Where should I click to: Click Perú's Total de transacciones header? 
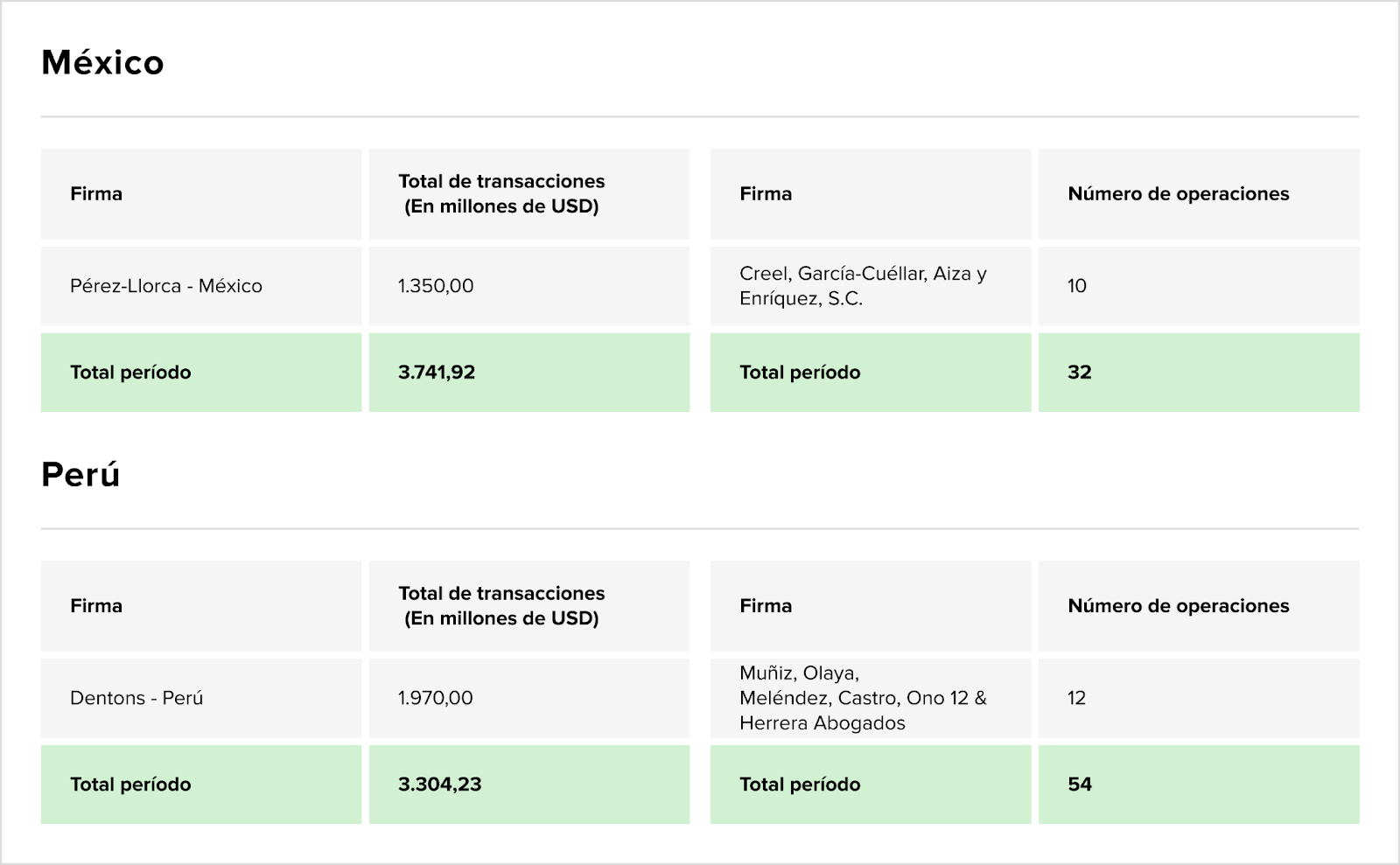pyautogui.click(x=529, y=606)
